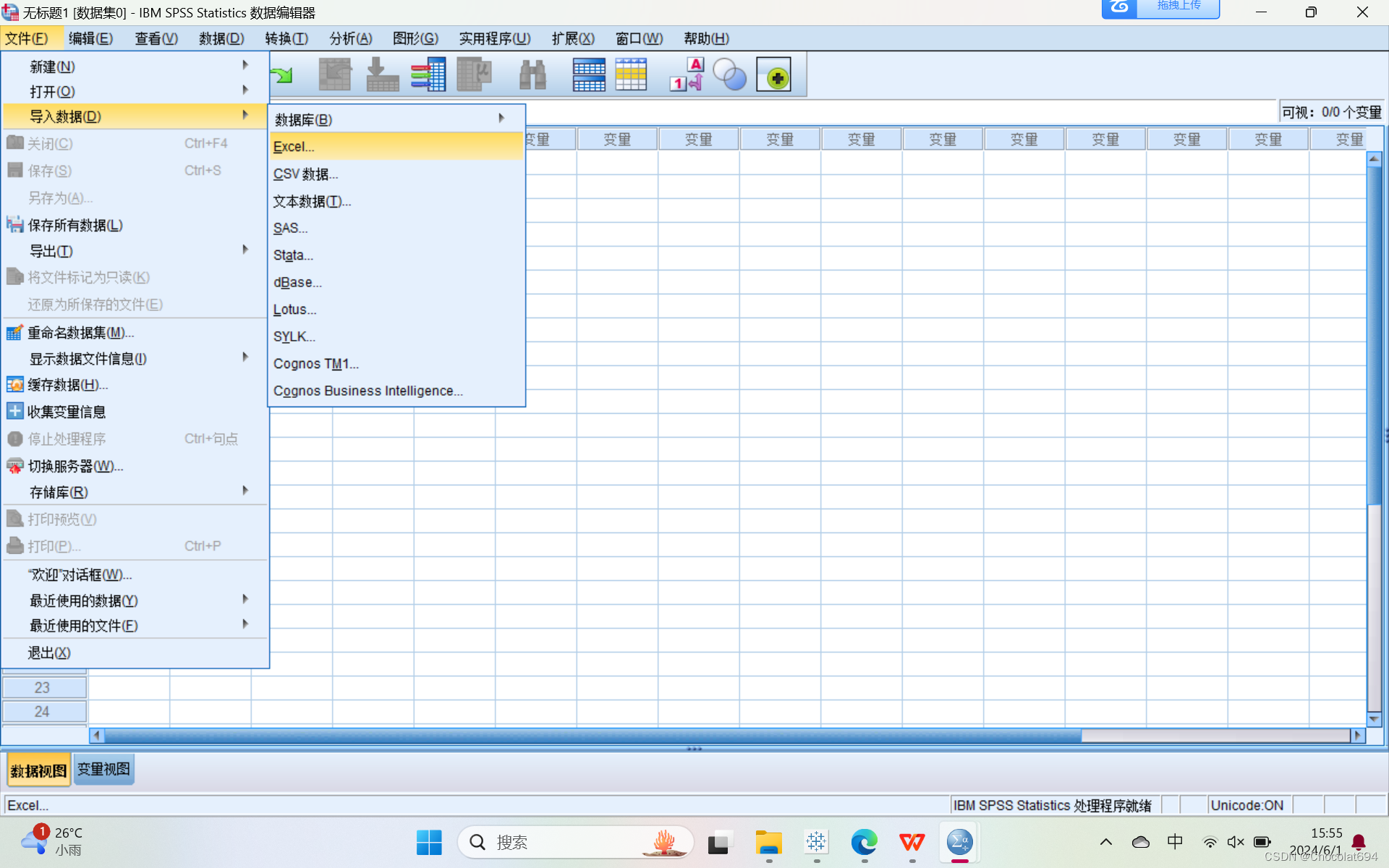This screenshot has width=1389, height=868.
Task: Click the Variables icon in toolbar
Action: (428, 75)
